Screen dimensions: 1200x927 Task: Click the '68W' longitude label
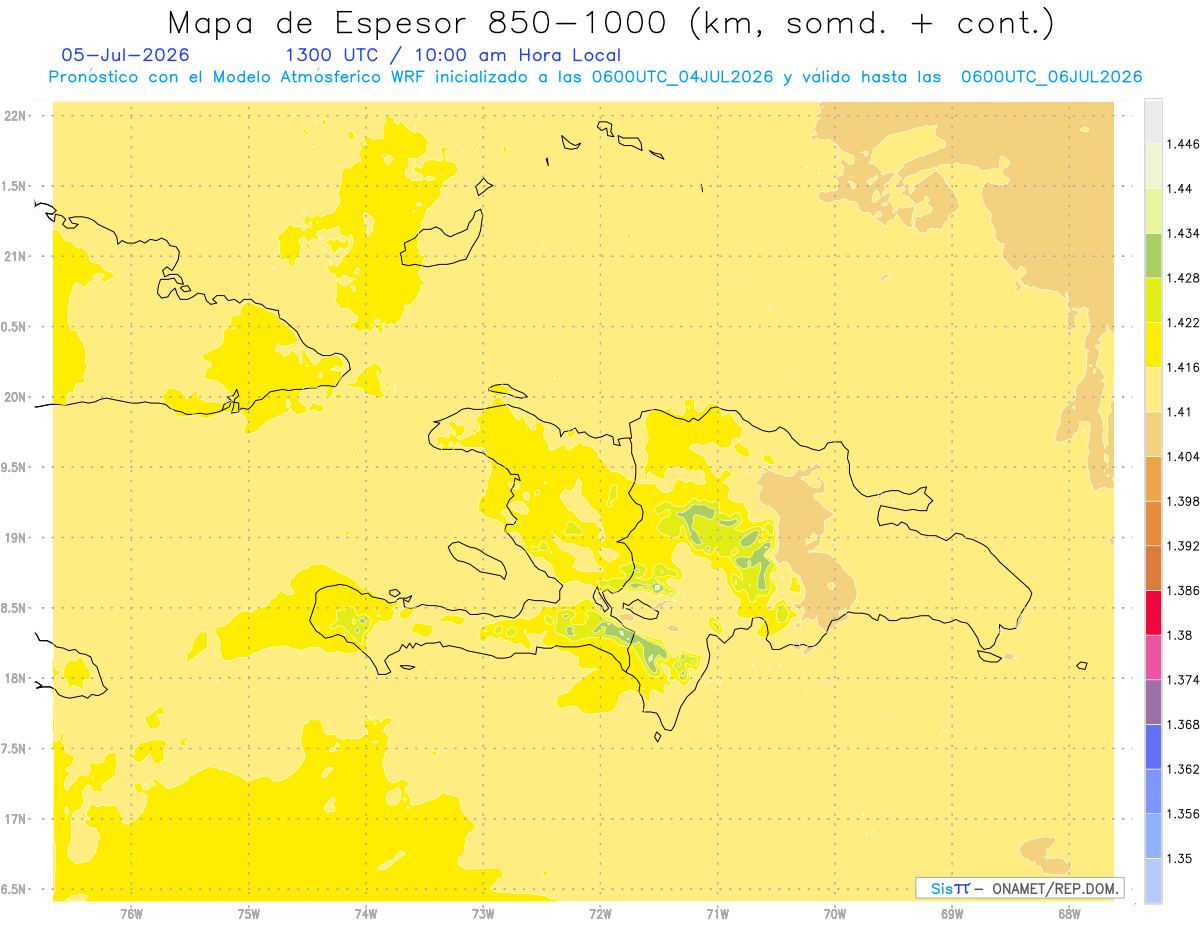point(1069,913)
